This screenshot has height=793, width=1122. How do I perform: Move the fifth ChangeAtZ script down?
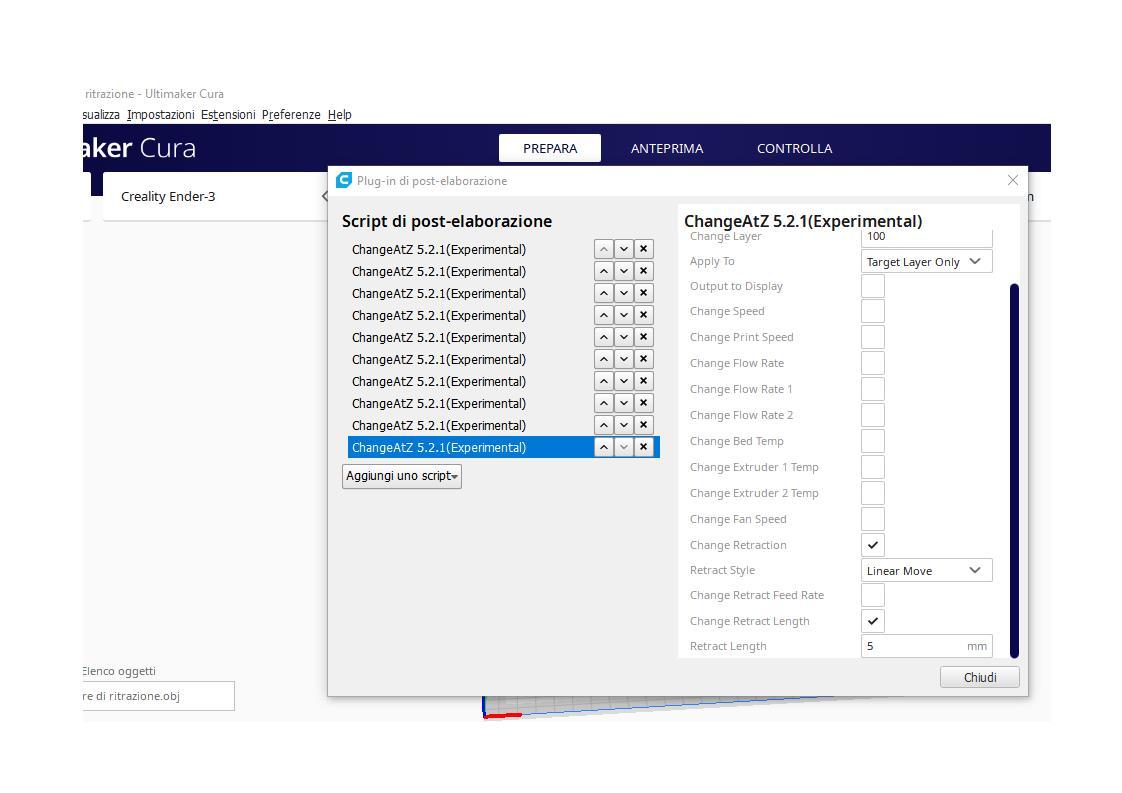[624, 337]
